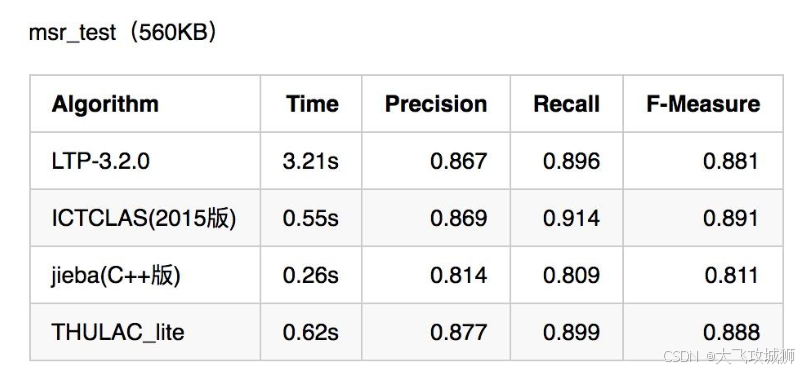Click the 0.914 recall value

point(572,219)
